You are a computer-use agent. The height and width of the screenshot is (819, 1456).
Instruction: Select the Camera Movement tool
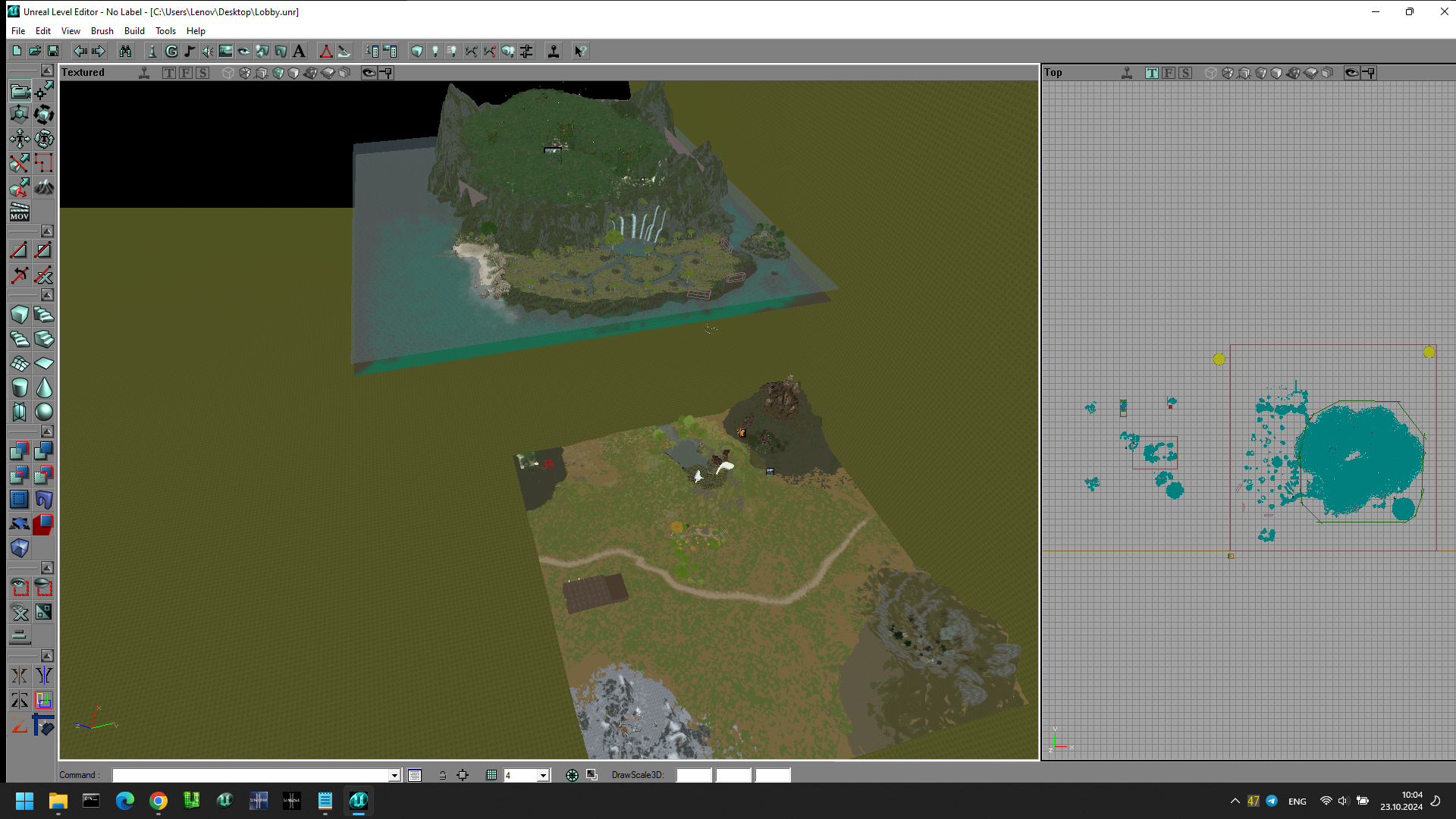20,91
